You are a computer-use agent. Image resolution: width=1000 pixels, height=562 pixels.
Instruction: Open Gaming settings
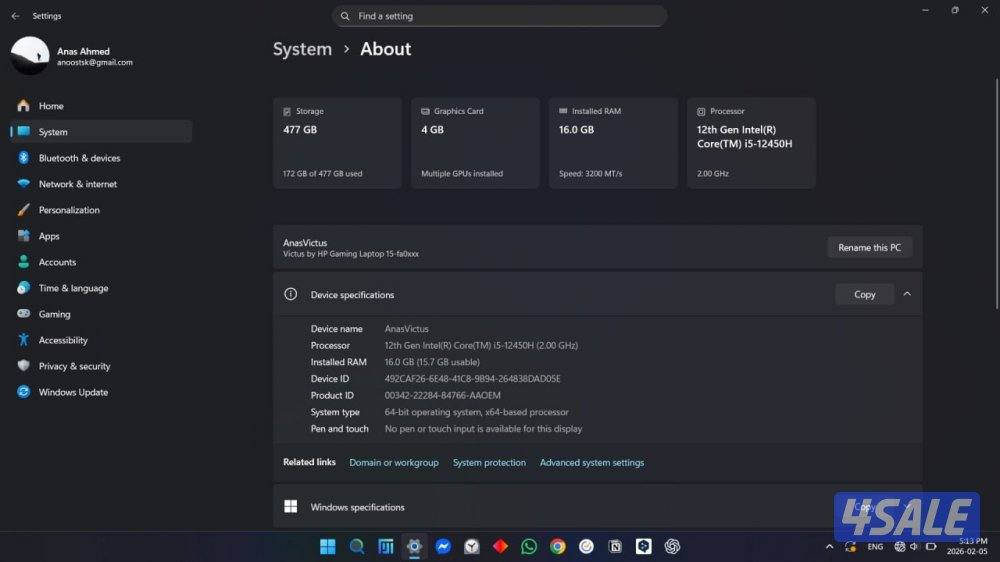pos(102,314)
